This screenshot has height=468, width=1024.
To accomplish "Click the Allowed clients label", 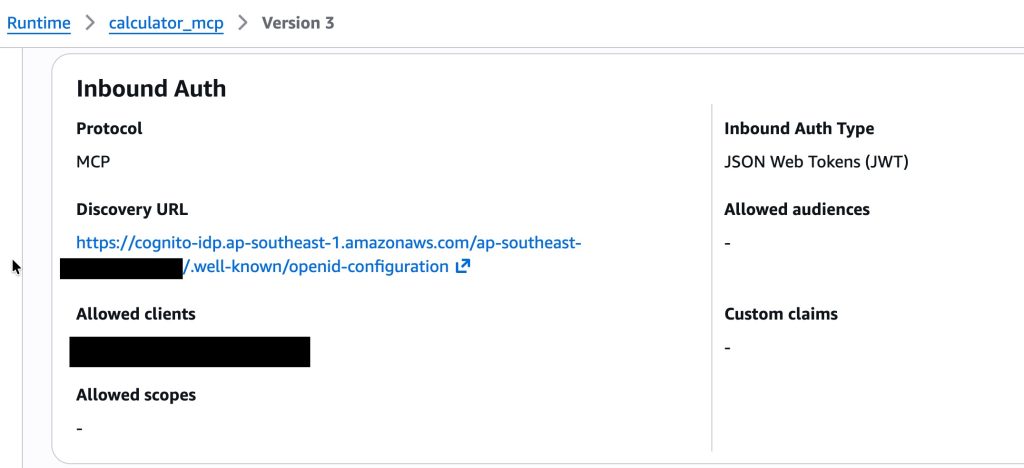I will pos(136,314).
